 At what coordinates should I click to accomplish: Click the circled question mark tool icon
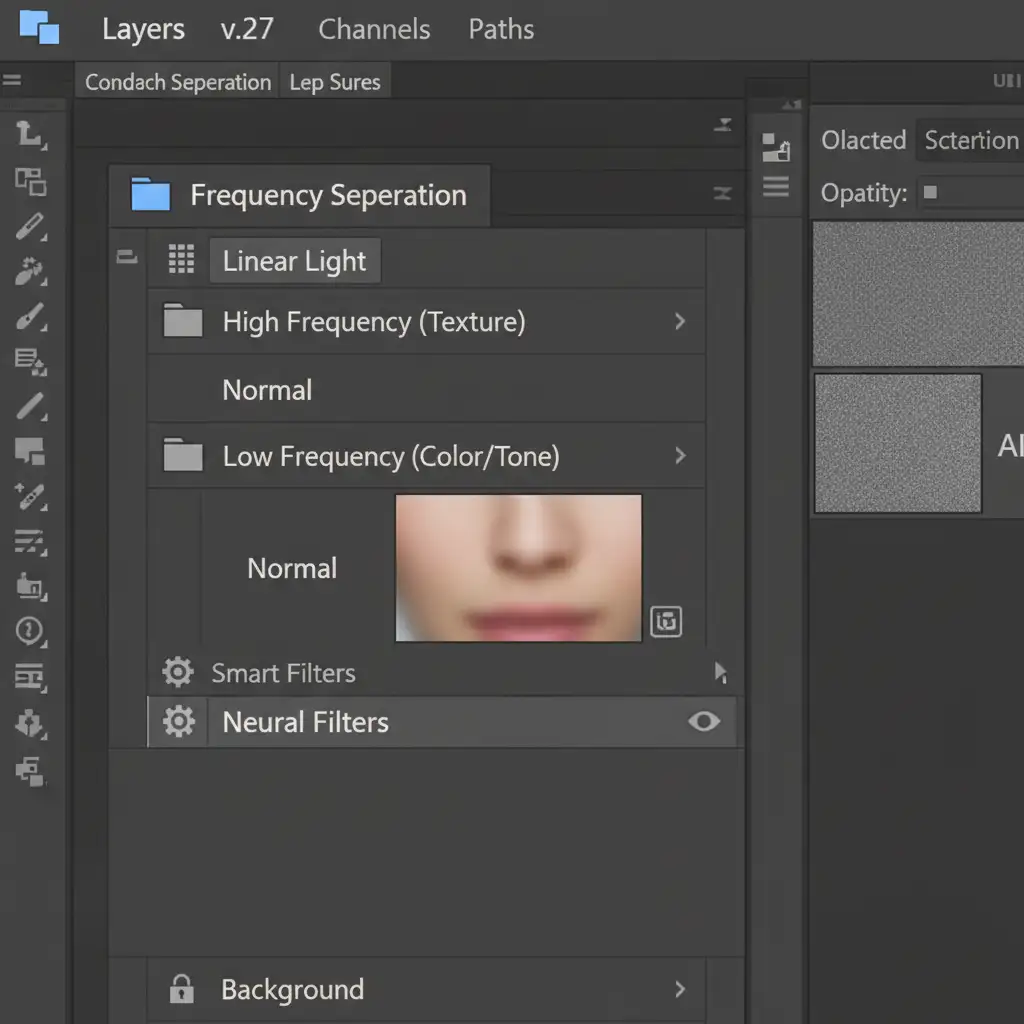(30, 631)
